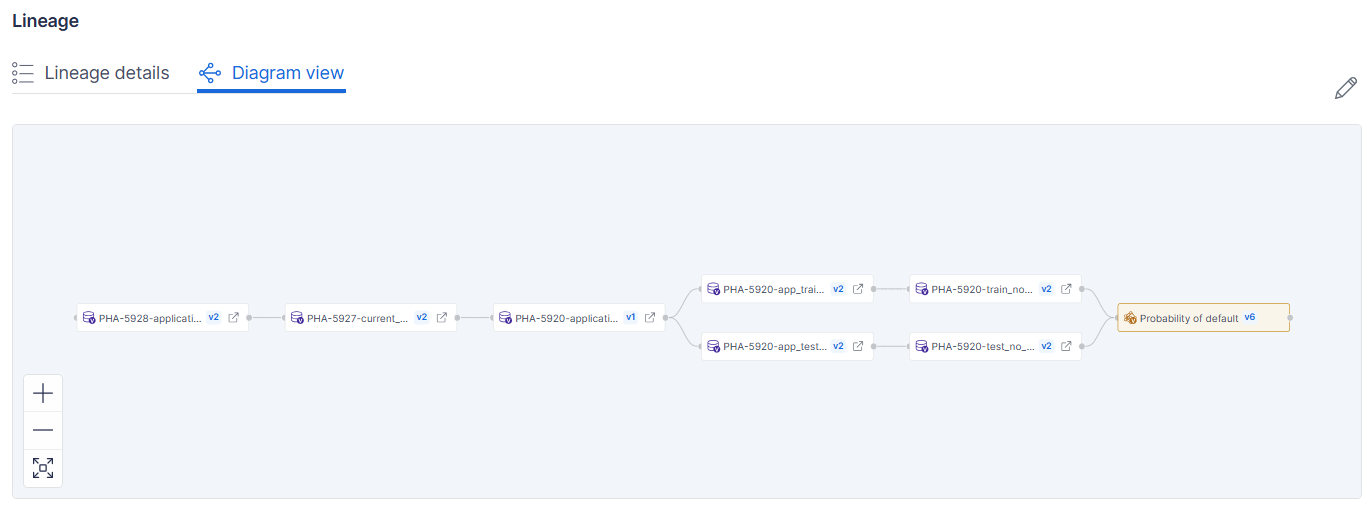This screenshot has width=1371, height=508.
Task: Click dataset icon on PHA-5920-app_train node
Action: (x=713, y=289)
